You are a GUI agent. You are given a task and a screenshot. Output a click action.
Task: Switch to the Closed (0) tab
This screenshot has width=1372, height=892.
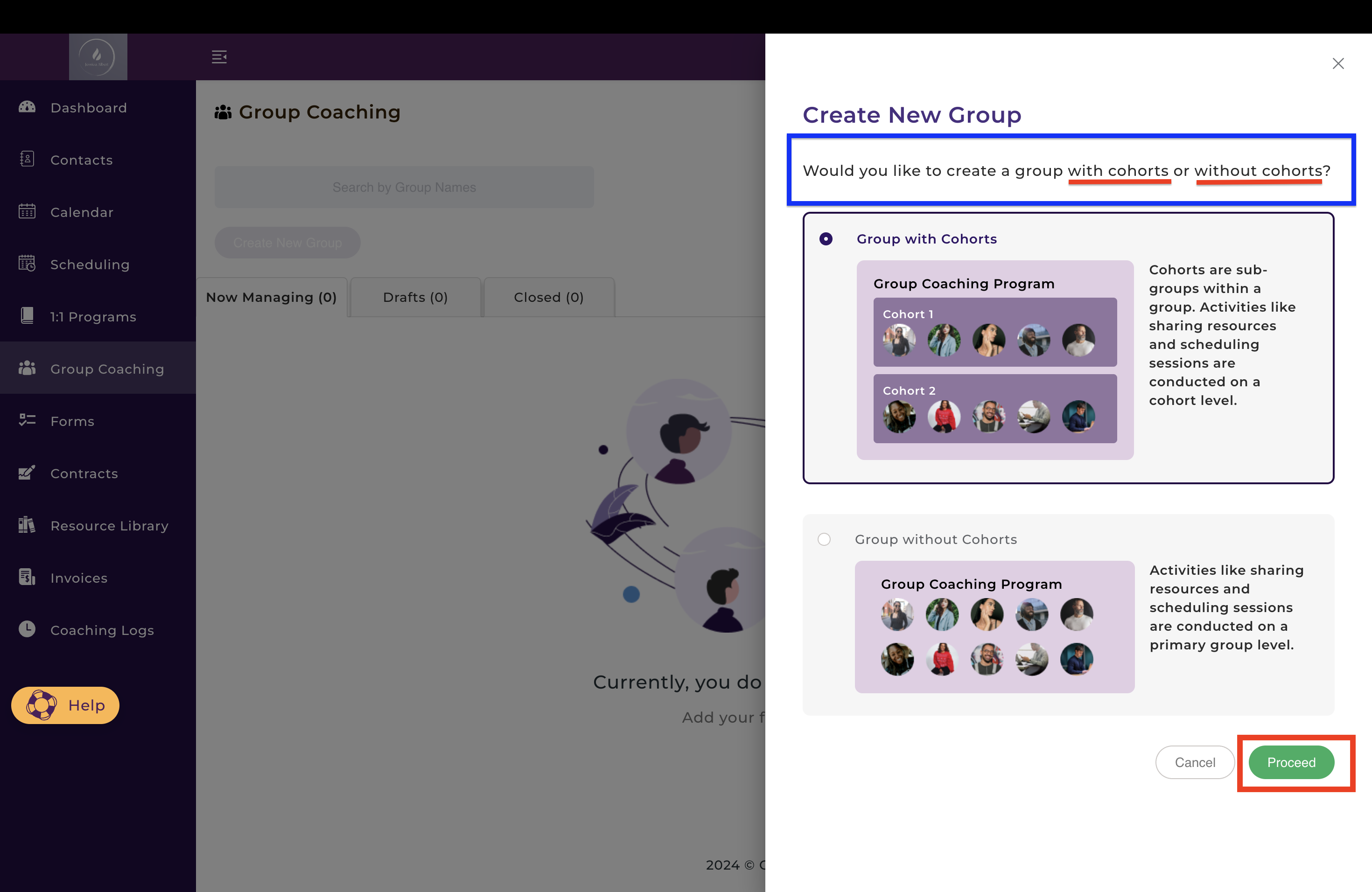[x=549, y=297]
